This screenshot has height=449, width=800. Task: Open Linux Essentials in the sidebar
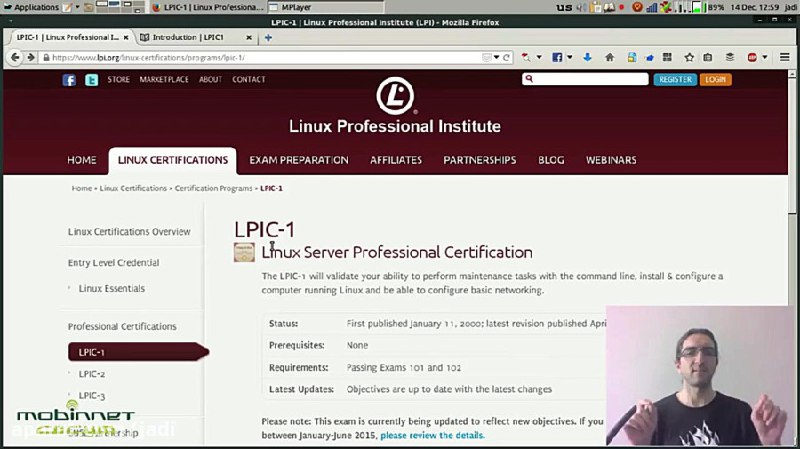pos(112,289)
